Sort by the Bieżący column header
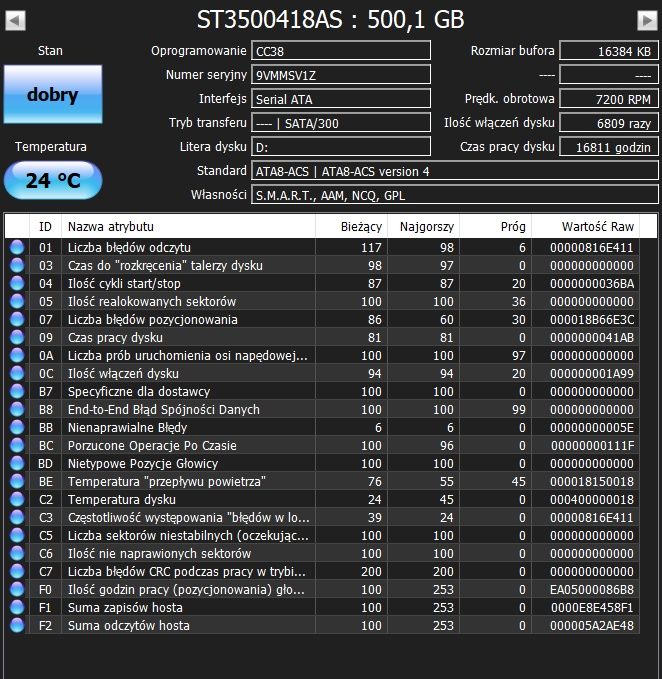 click(351, 226)
